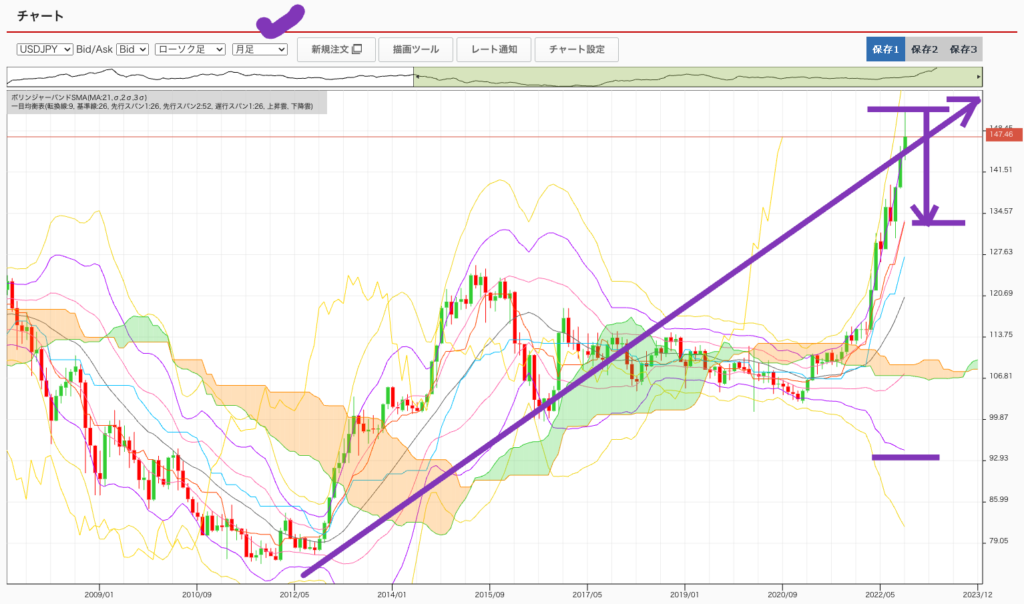Viewport: 1024px width, 604px height.
Task: Click the 85.99 price axis label
Action: pyautogui.click(x=1000, y=500)
